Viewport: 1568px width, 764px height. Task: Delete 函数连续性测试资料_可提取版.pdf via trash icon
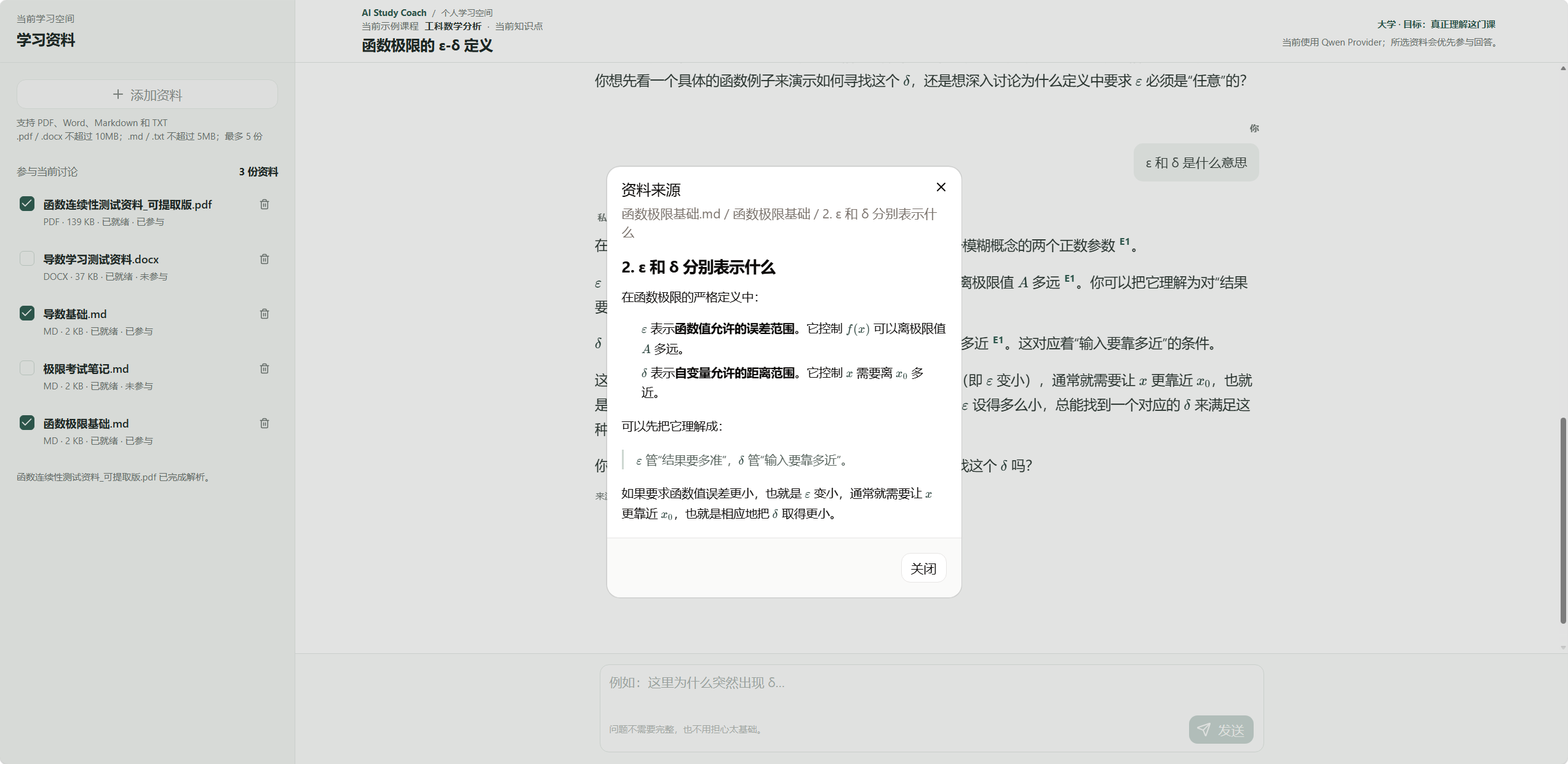coord(265,204)
